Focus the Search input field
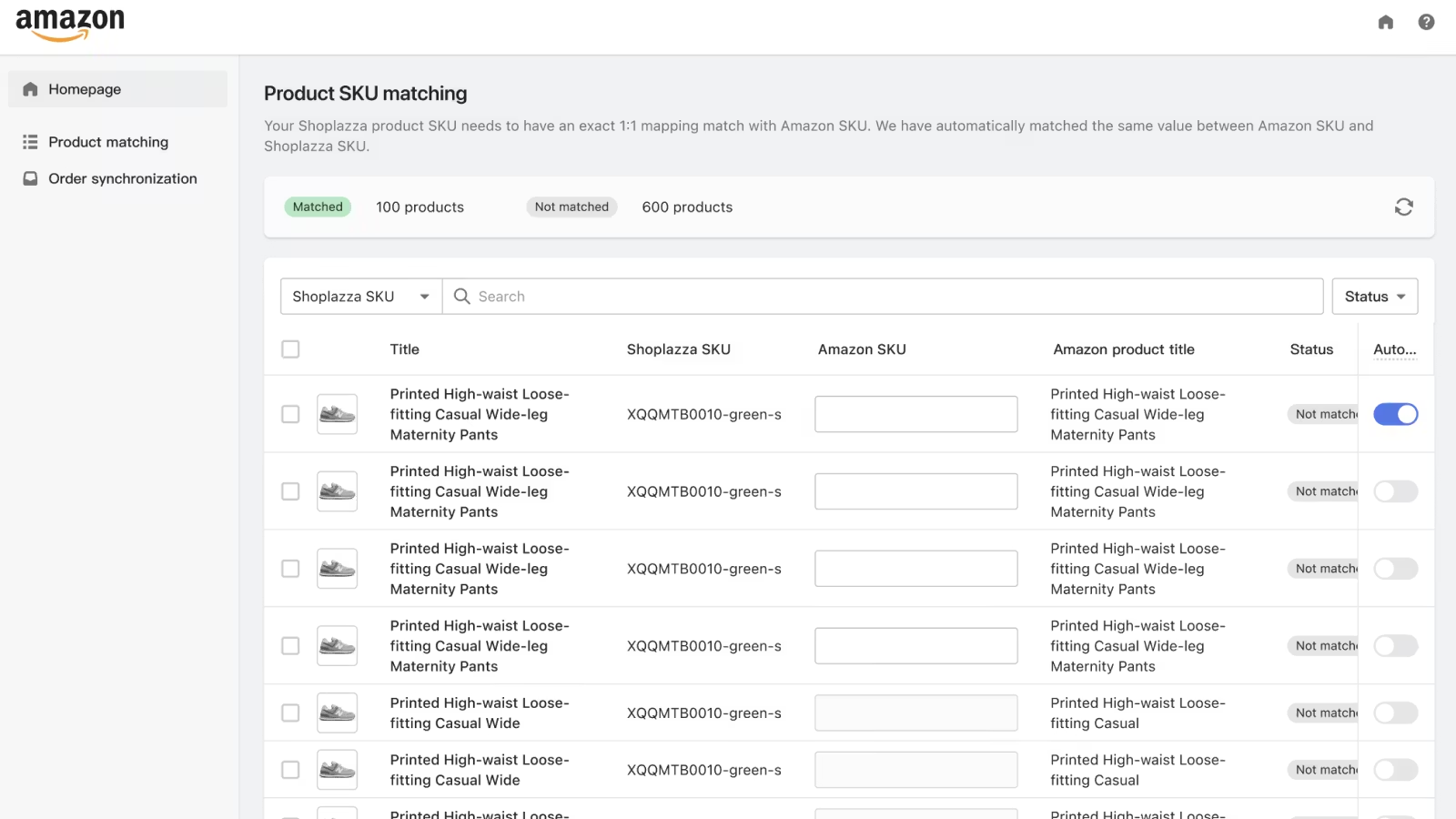This screenshot has height=819, width=1456. (x=883, y=297)
